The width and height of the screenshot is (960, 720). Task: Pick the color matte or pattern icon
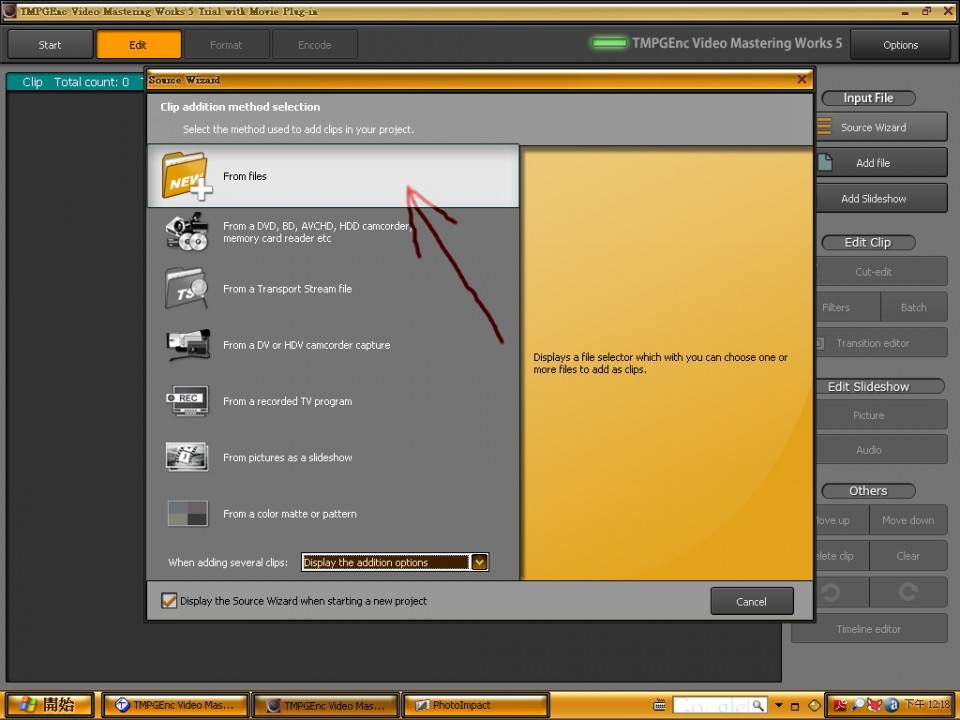point(187,513)
